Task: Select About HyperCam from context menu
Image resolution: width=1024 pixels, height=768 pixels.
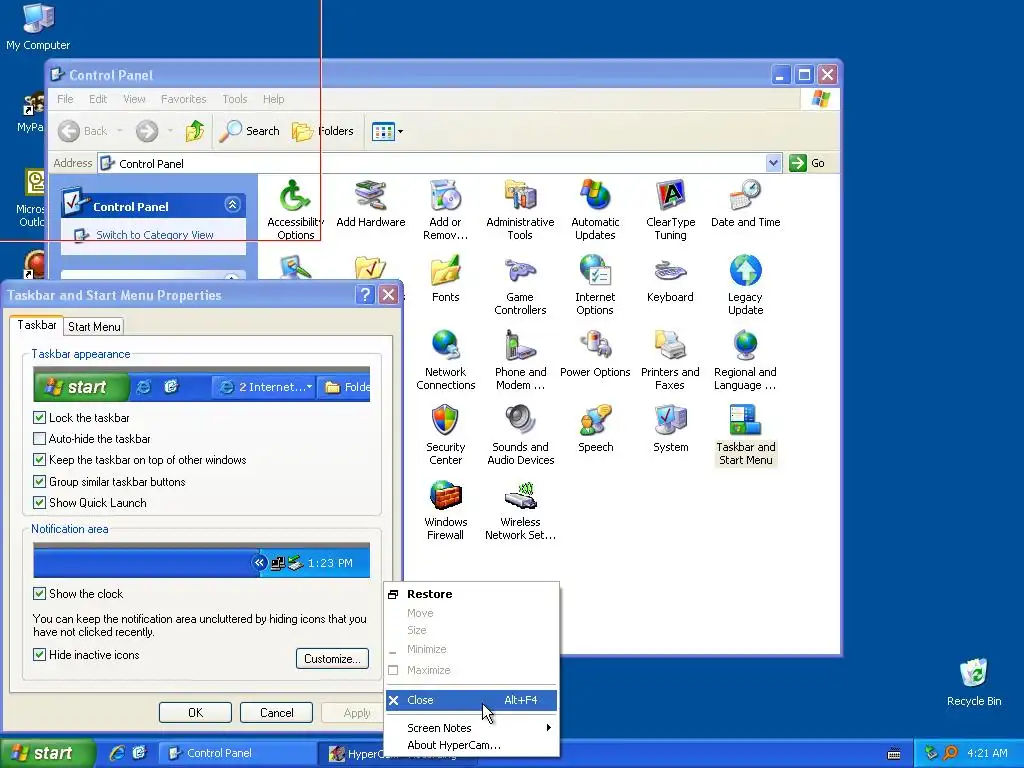Action: coord(470,745)
